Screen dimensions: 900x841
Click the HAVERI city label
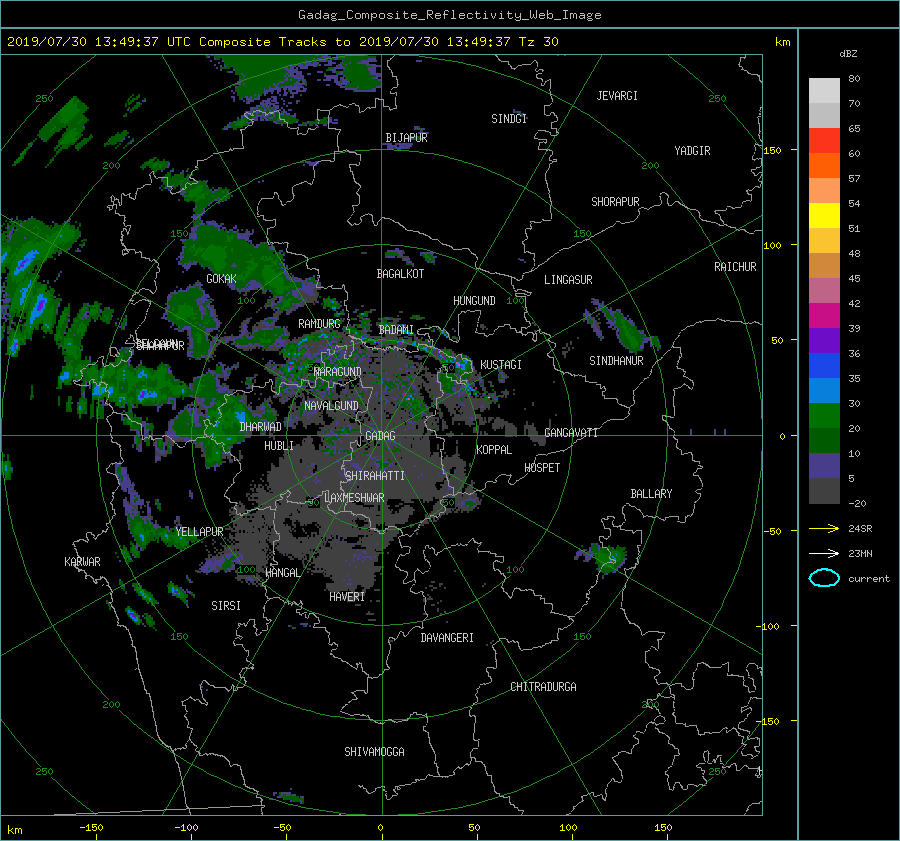tap(347, 597)
